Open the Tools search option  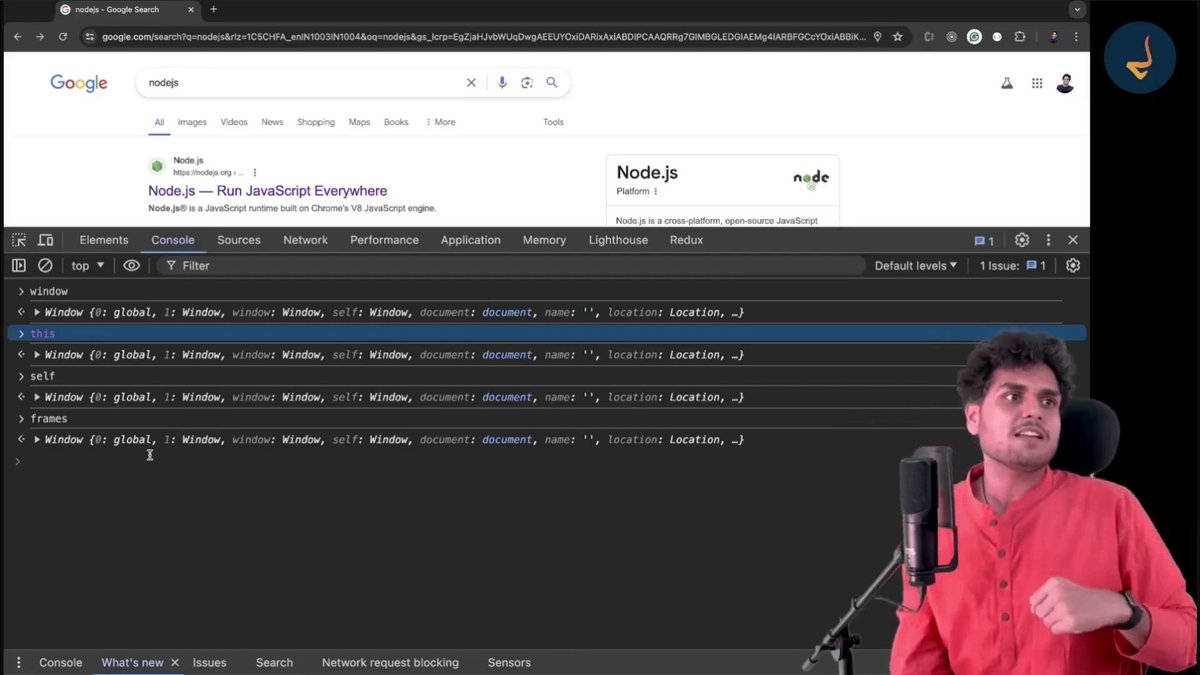[553, 122]
